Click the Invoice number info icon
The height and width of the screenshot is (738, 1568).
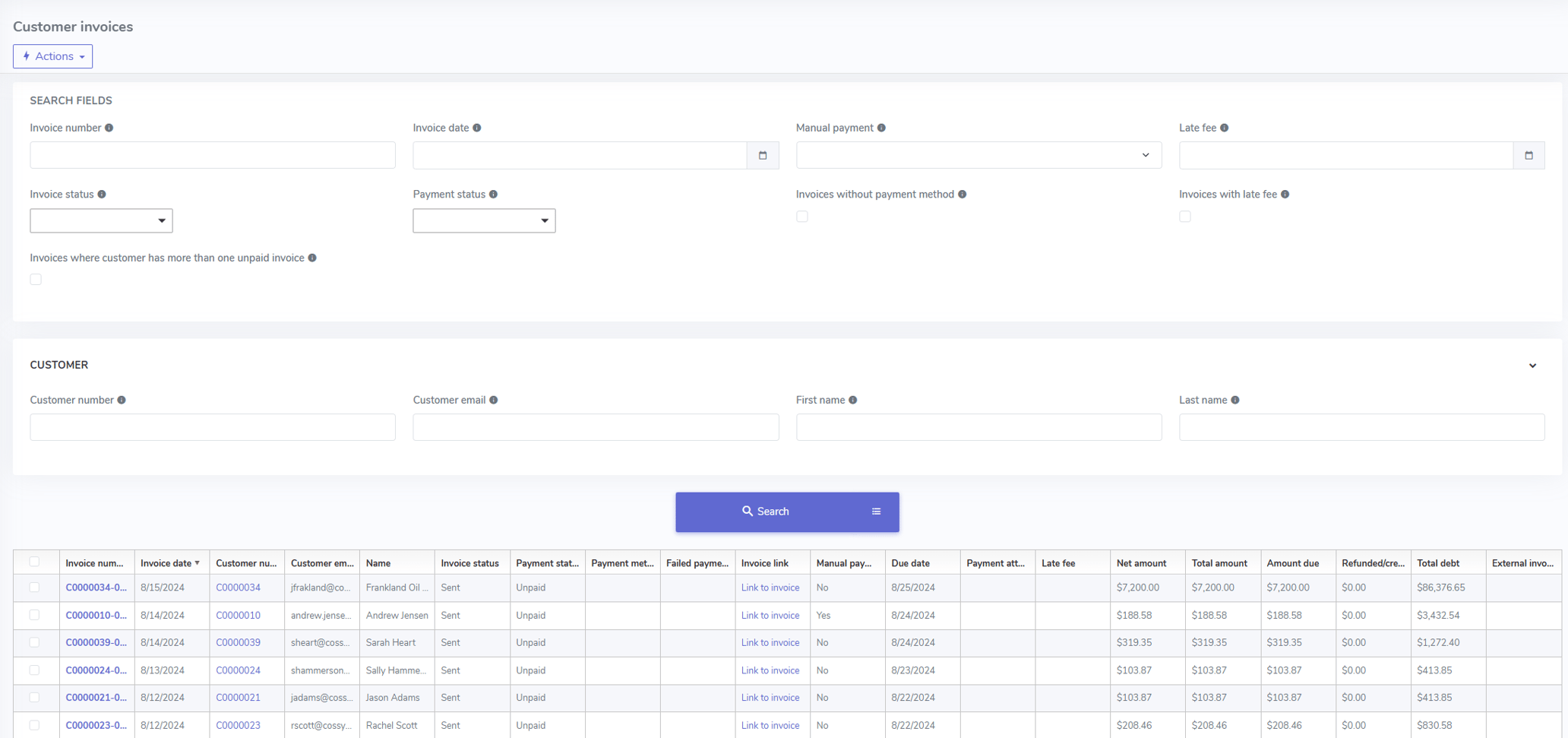(x=109, y=128)
